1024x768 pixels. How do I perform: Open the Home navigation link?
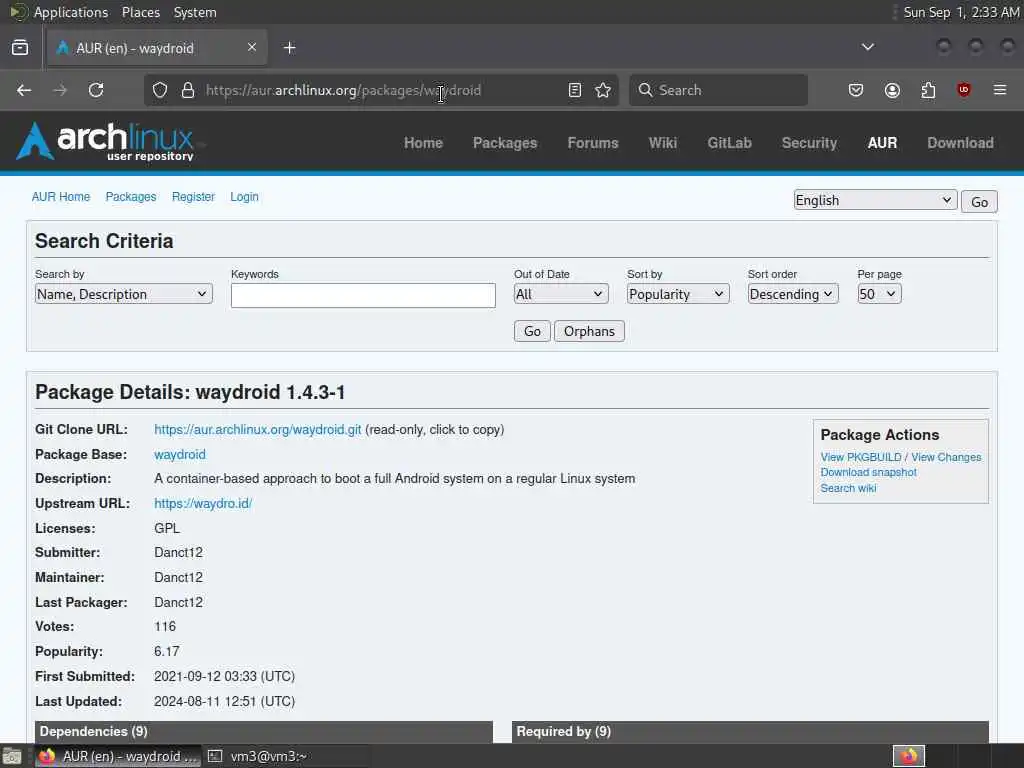tap(423, 143)
